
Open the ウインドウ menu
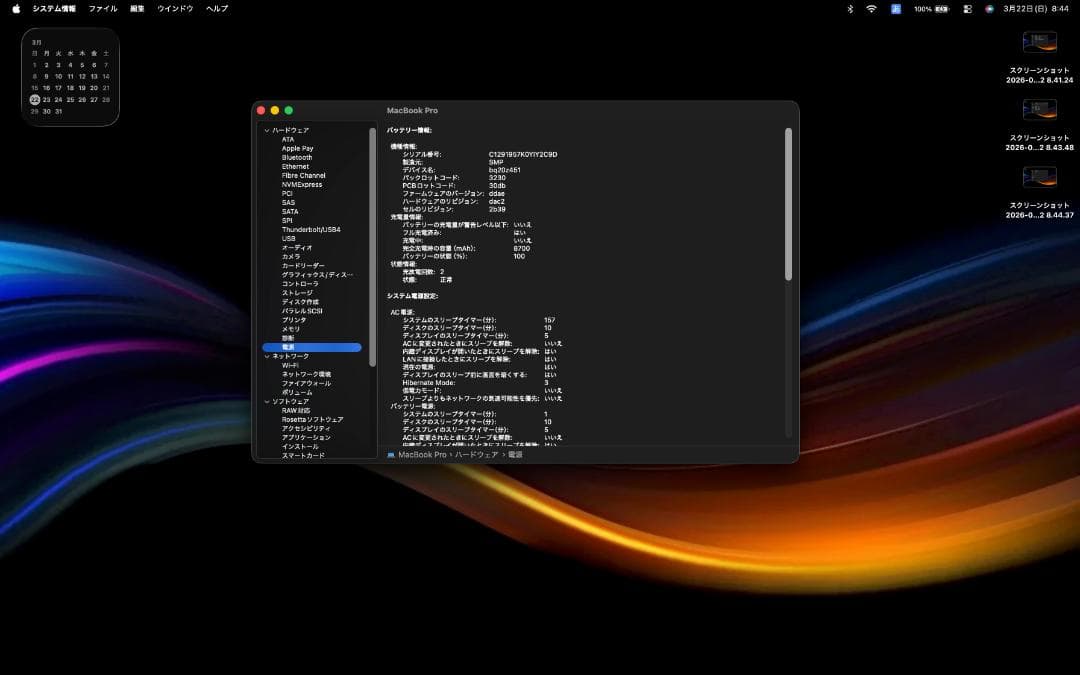[175, 9]
